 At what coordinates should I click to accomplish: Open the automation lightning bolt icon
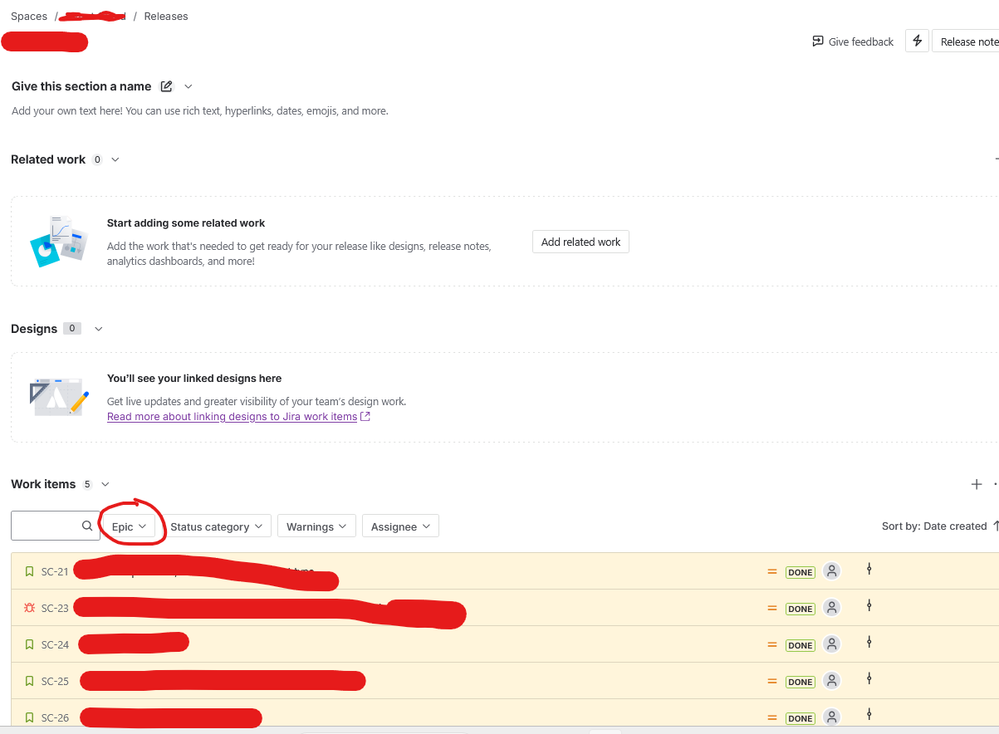coord(917,41)
